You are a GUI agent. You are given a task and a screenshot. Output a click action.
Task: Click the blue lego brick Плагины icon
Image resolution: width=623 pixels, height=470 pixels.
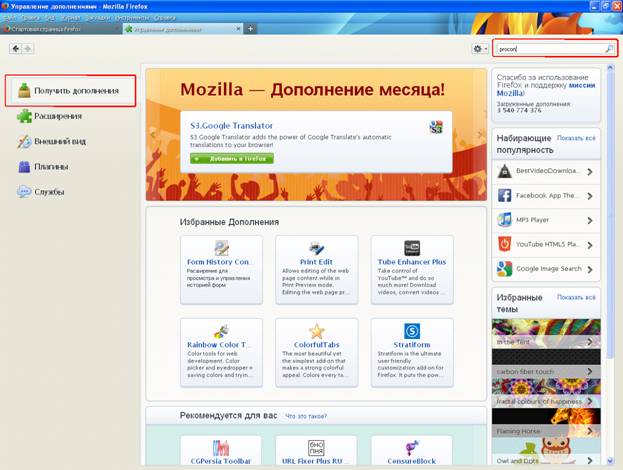click(24, 166)
